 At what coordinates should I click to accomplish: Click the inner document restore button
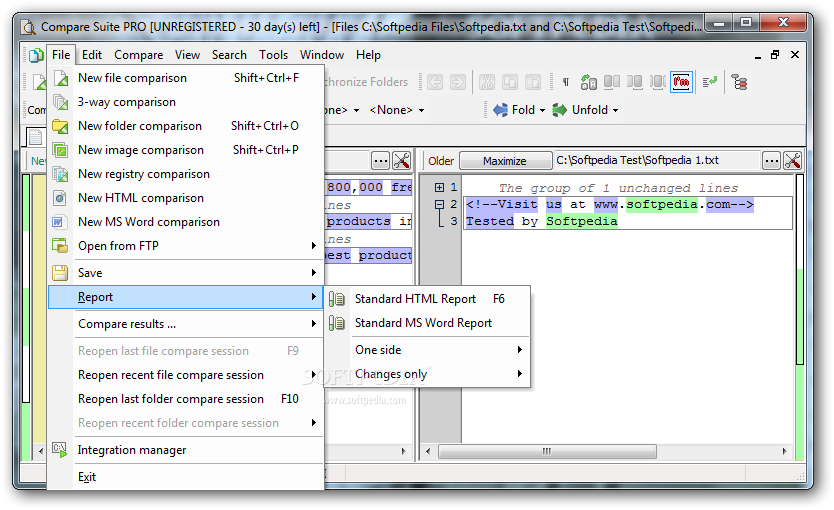tap(775, 54)
